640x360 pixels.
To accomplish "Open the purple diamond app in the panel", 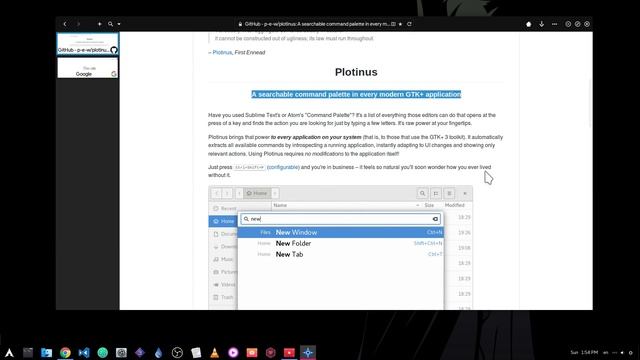I will point(140,353).
